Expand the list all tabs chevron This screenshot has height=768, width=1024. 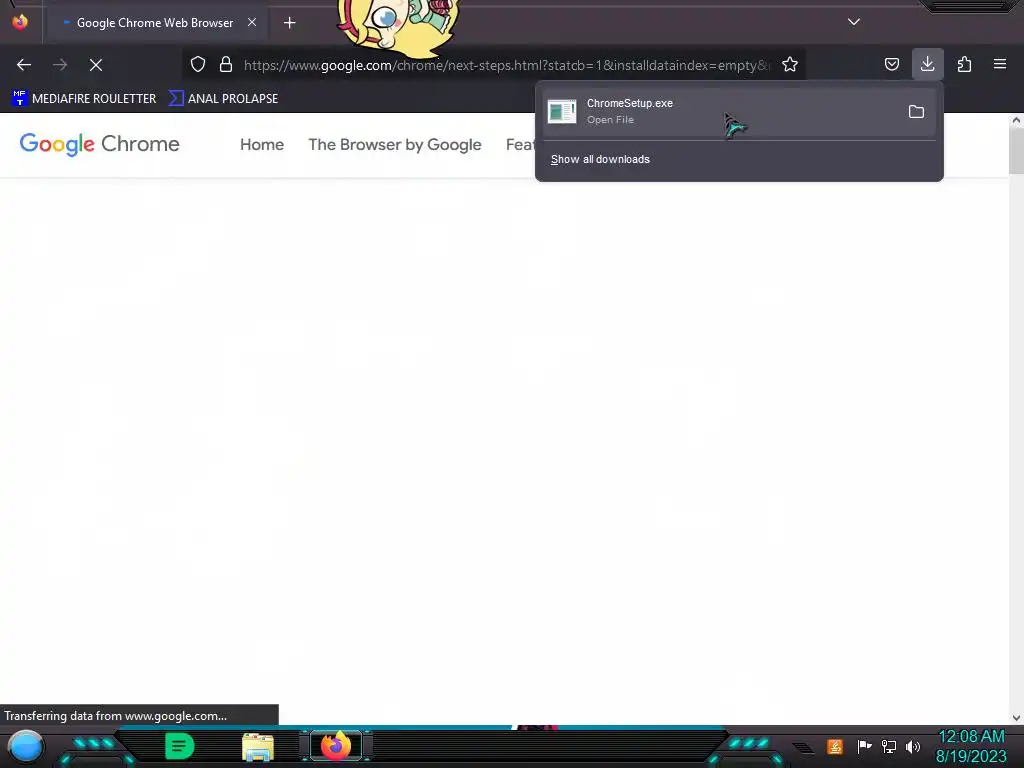(854, 22)
